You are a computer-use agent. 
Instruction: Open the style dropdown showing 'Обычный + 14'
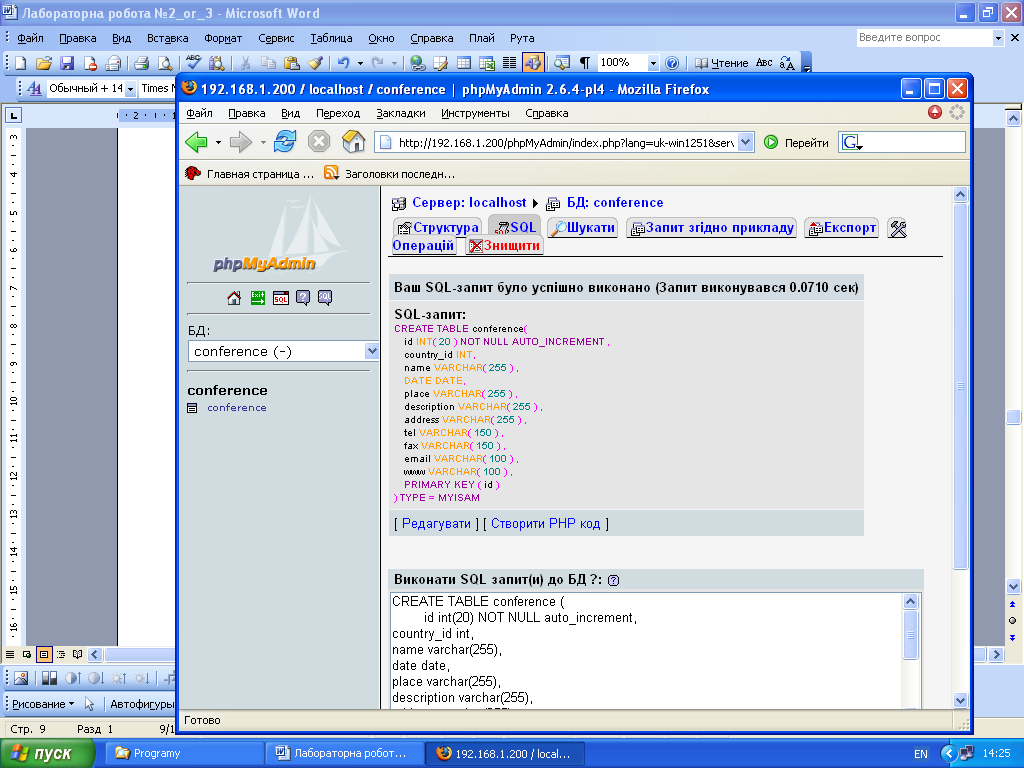[x=130, y=88]
